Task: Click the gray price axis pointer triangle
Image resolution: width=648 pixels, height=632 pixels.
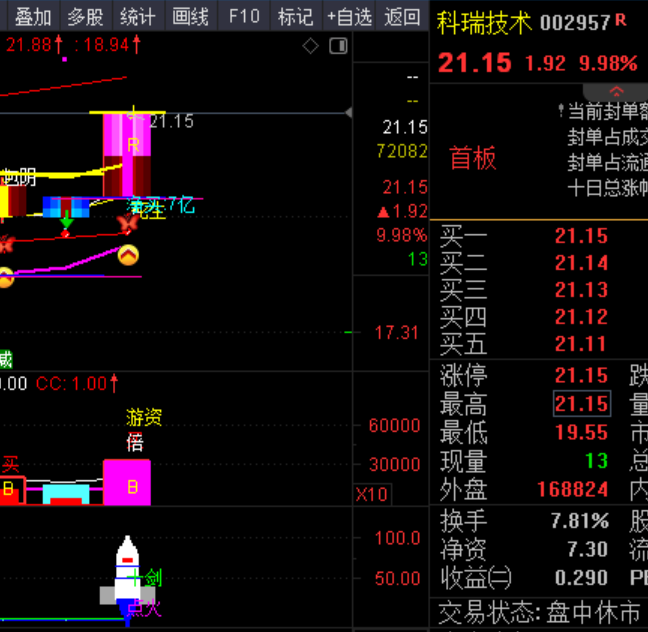Action: coord(349,112)
